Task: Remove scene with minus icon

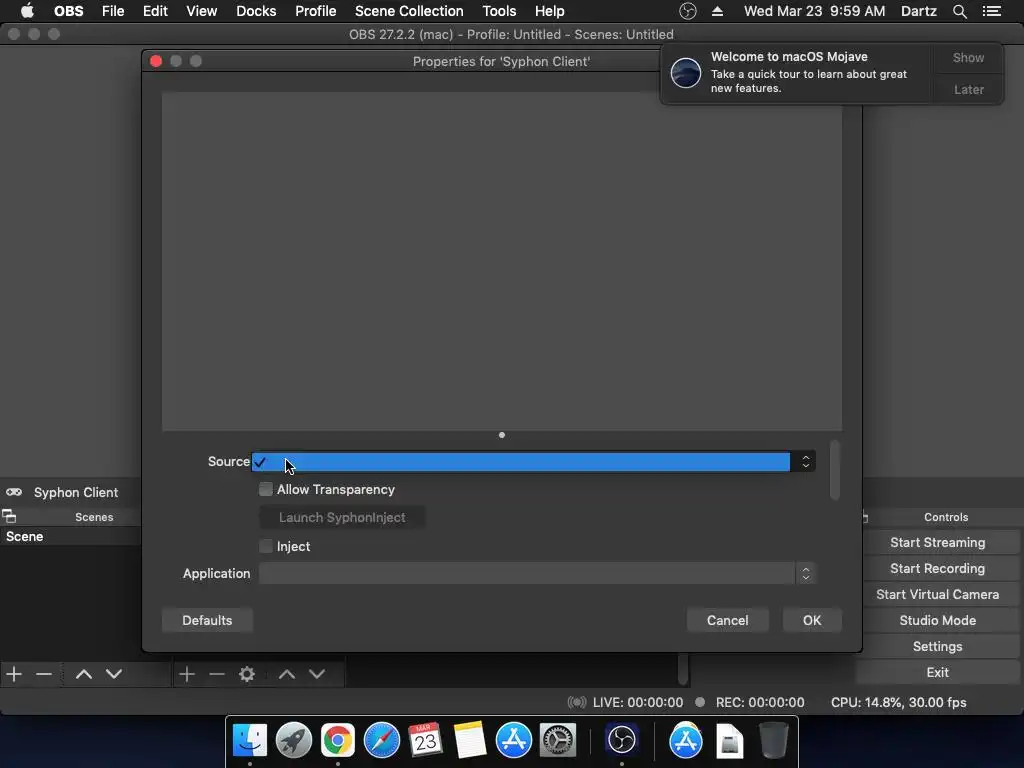Action: tap(44, 673)
